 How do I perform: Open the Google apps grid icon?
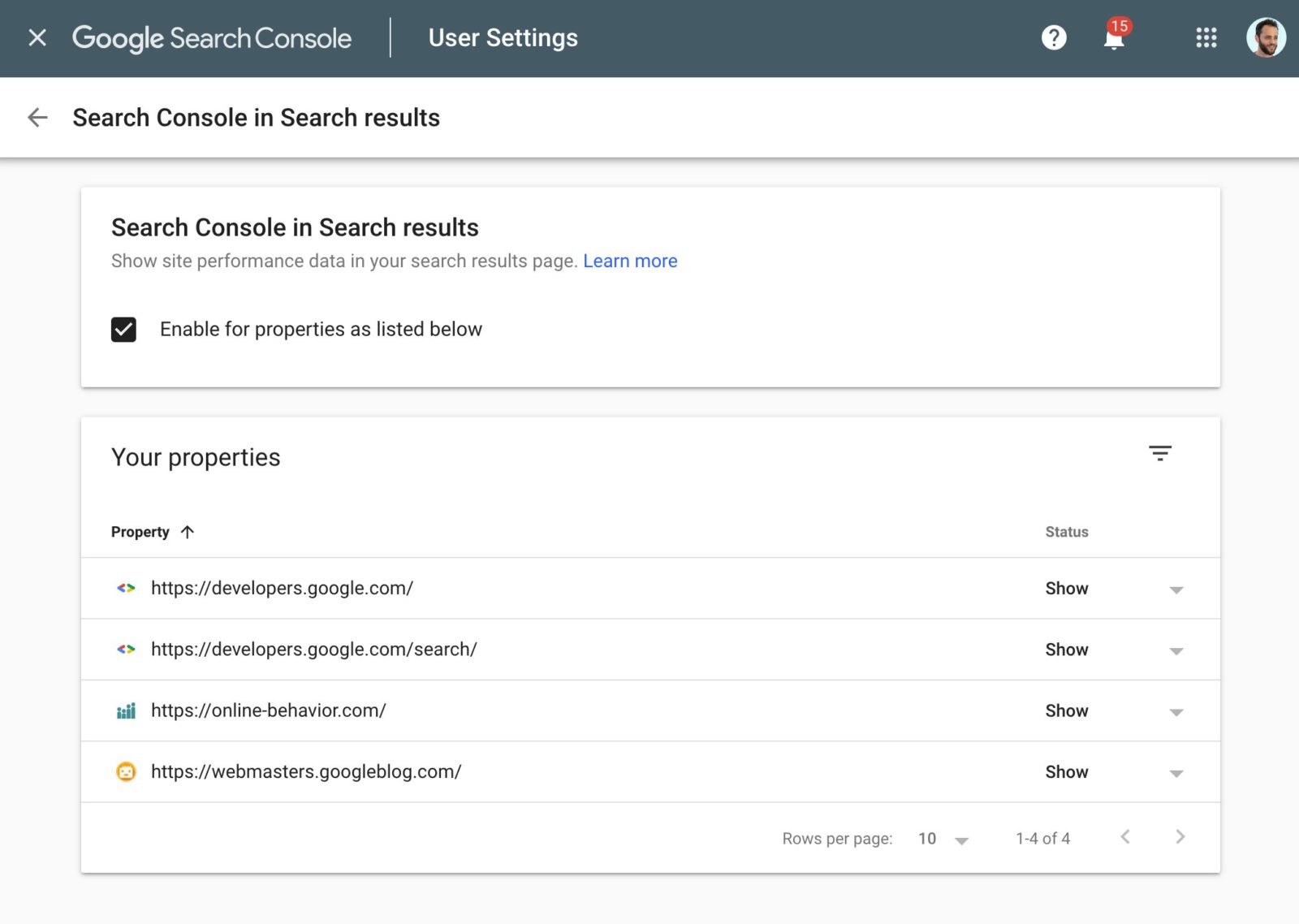pyautogui.click(x=1206, y=38)
